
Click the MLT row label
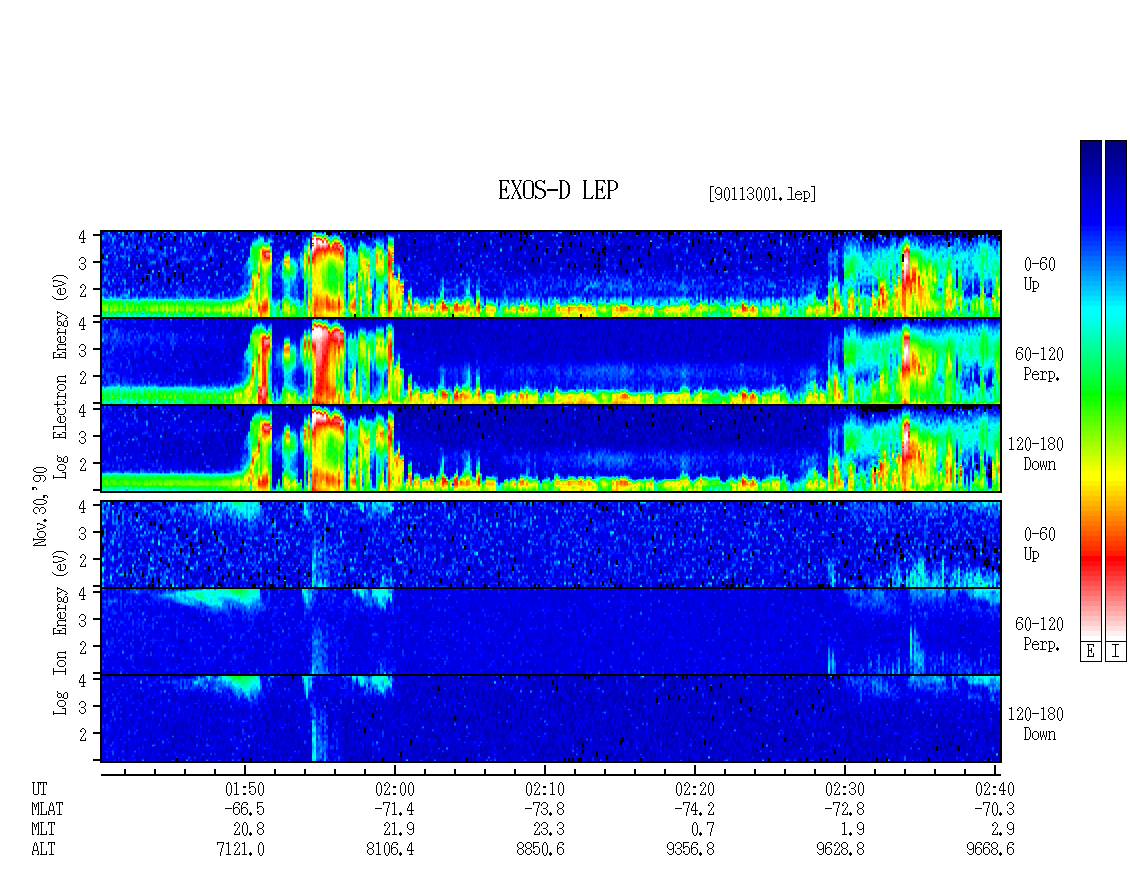point(43,830)
